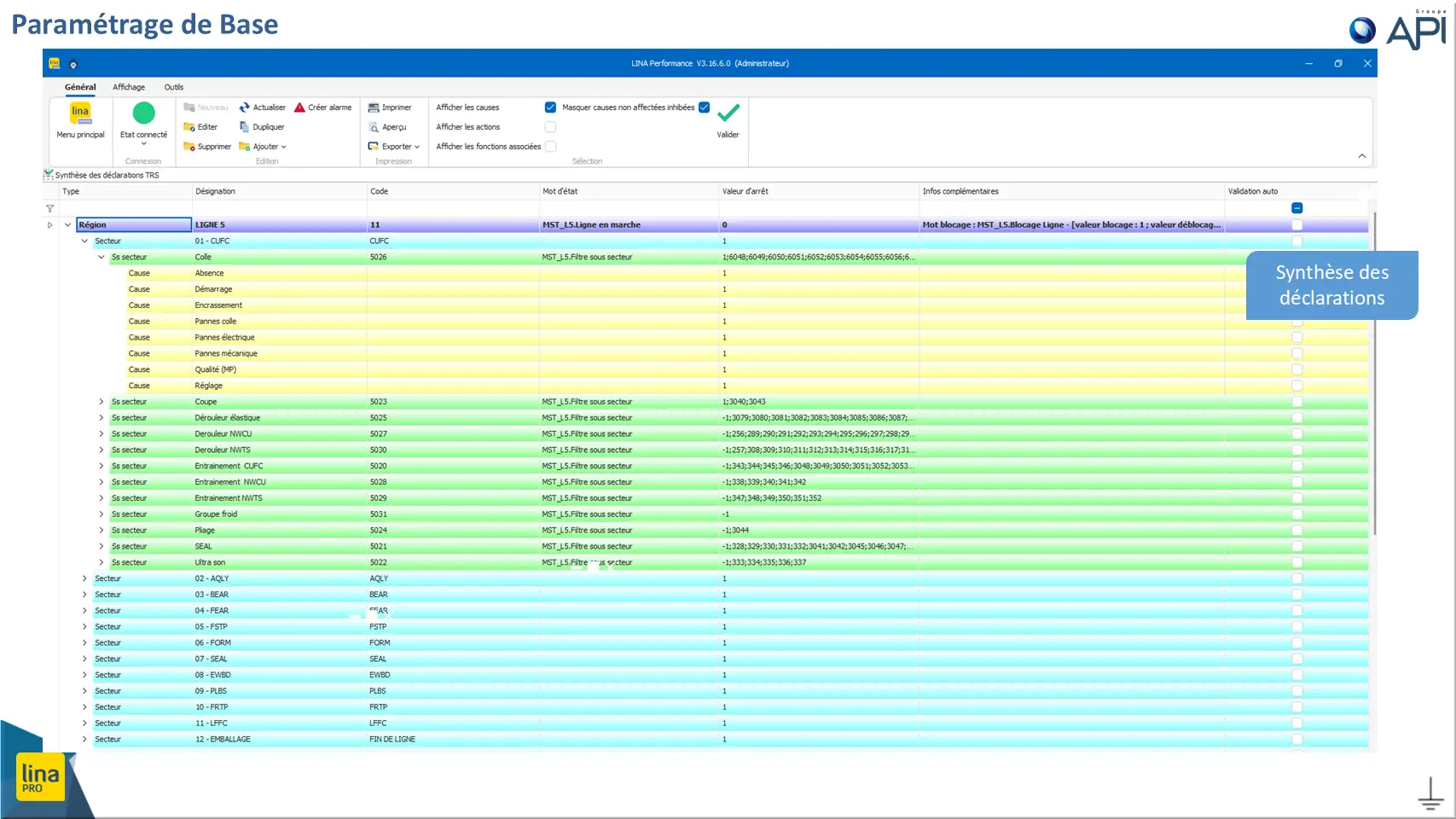Open the Exporter dropdown
The image size is (1456, 819).
point(394,147)
